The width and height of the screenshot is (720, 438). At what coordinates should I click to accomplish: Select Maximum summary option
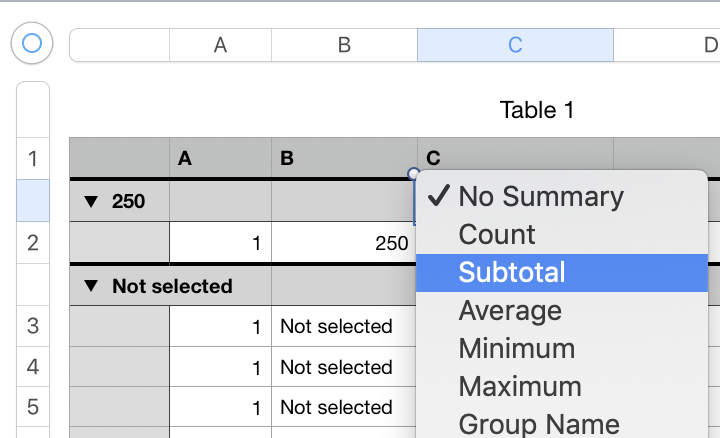520,387
